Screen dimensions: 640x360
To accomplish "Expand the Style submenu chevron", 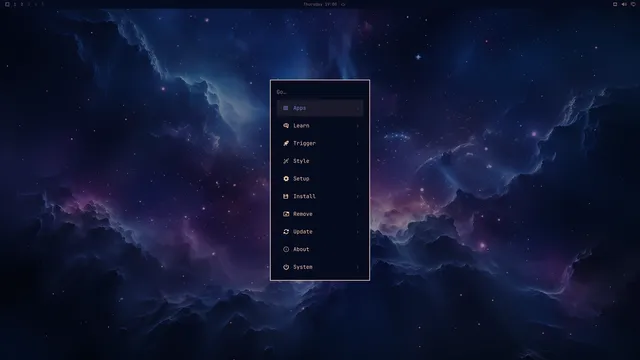I will [358, 161].
